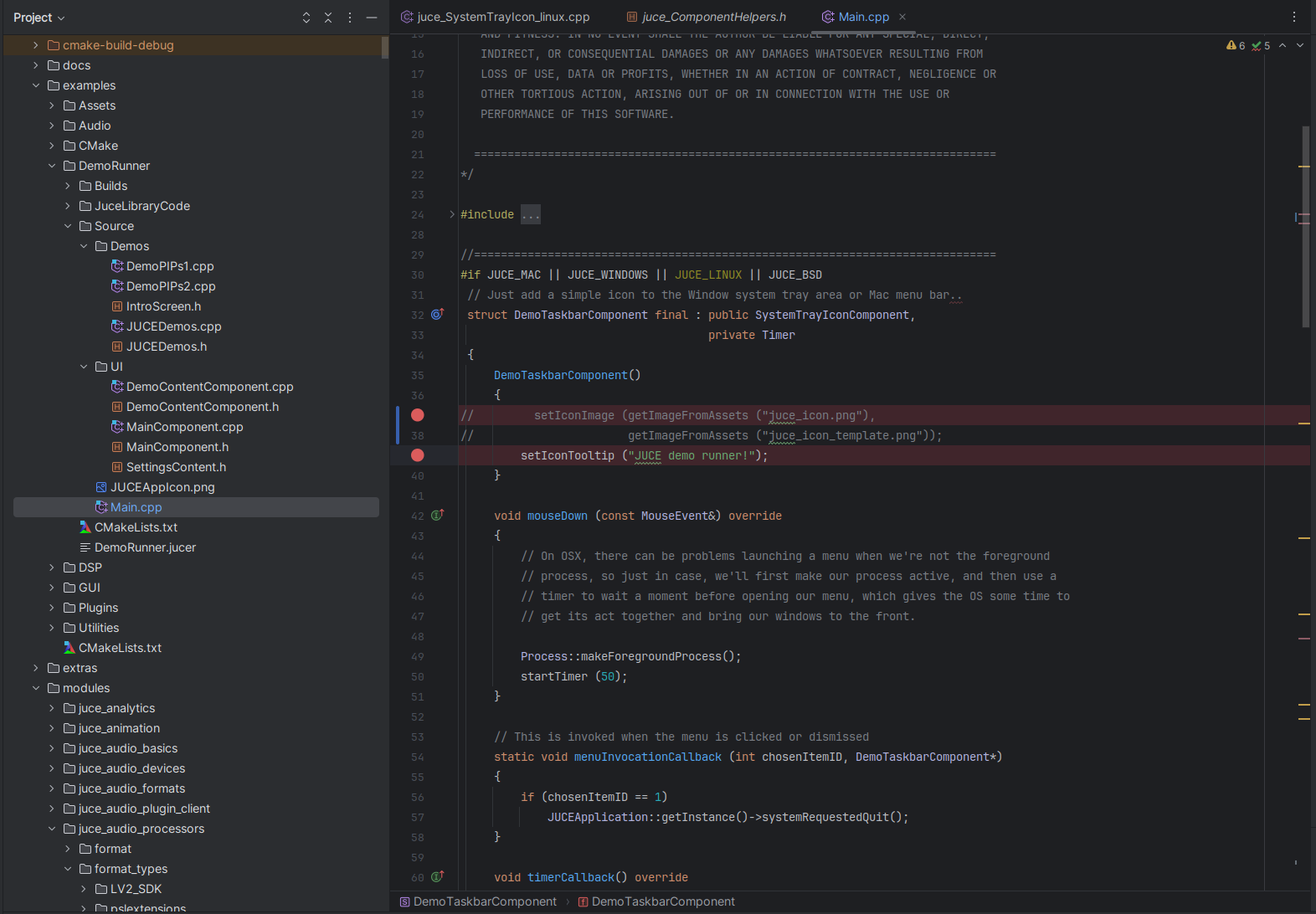Hide the Project tool window

click(372, 18)
